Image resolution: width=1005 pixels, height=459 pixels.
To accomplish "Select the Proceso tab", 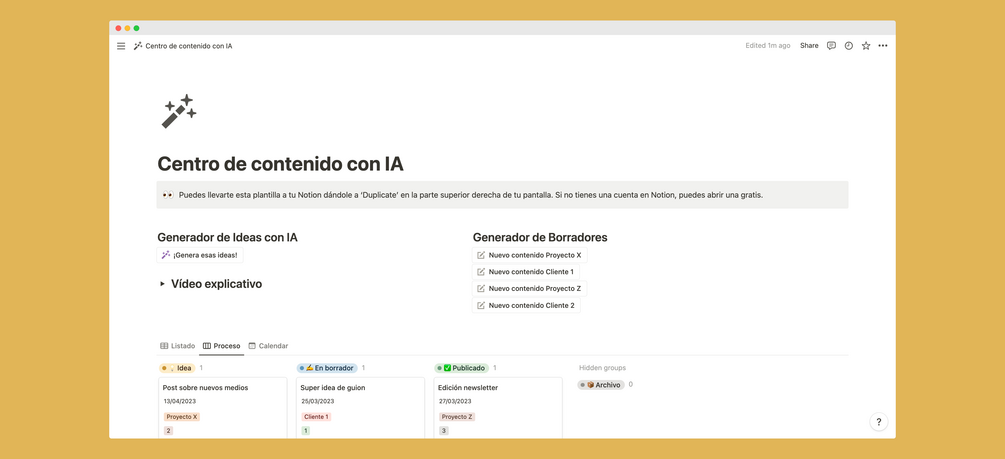I will coord(222,346).
